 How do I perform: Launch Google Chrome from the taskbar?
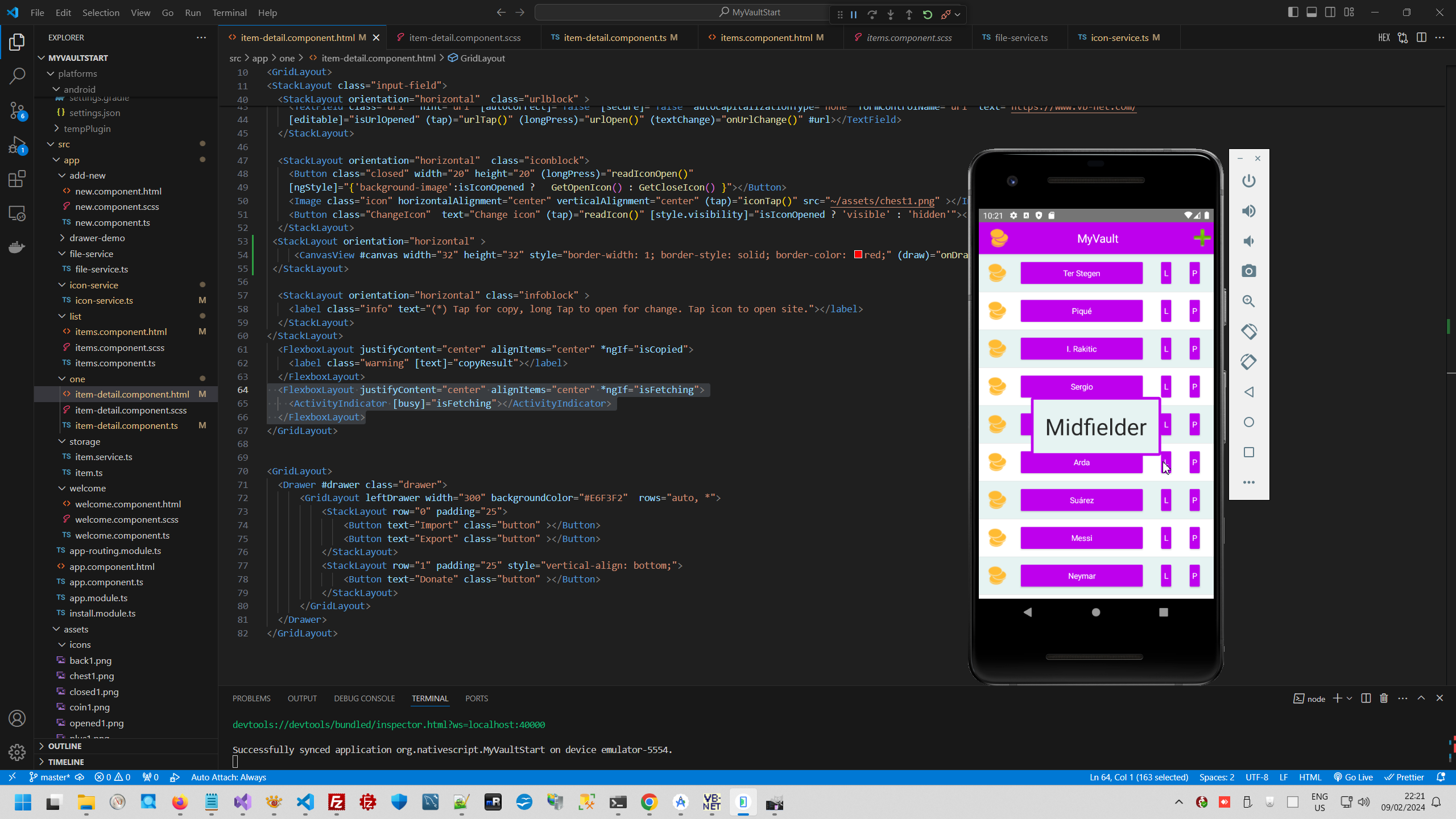click(x=650, y=803)
